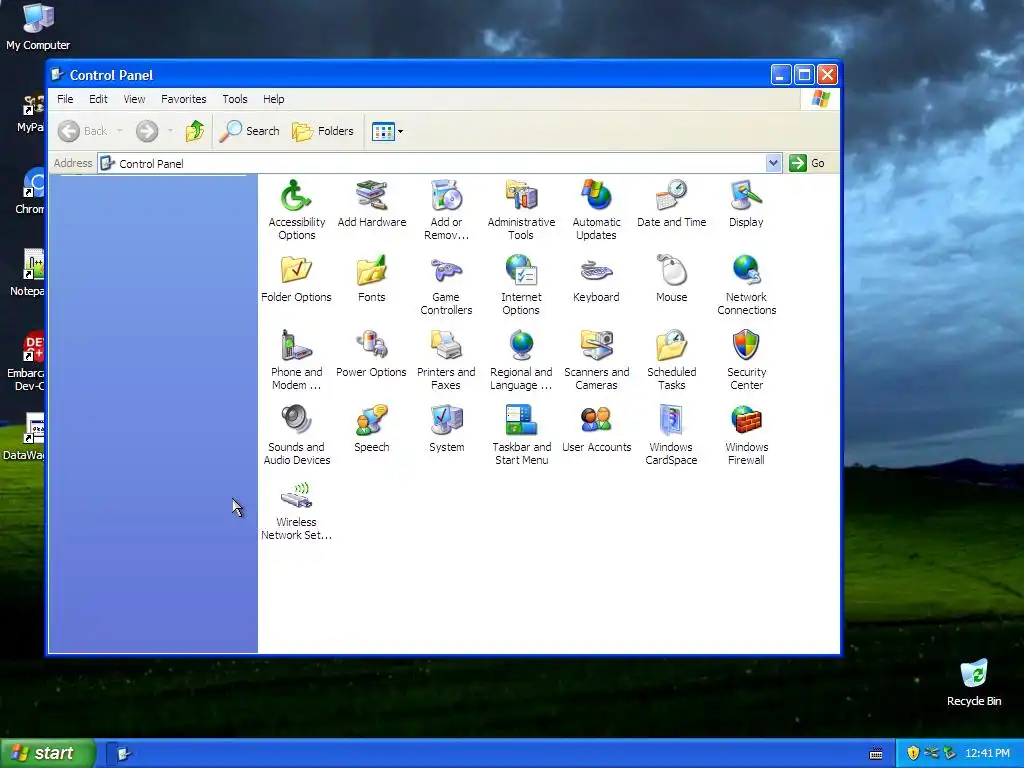
Task: Open Game Controllers icon
Action: tap(446, 285)
